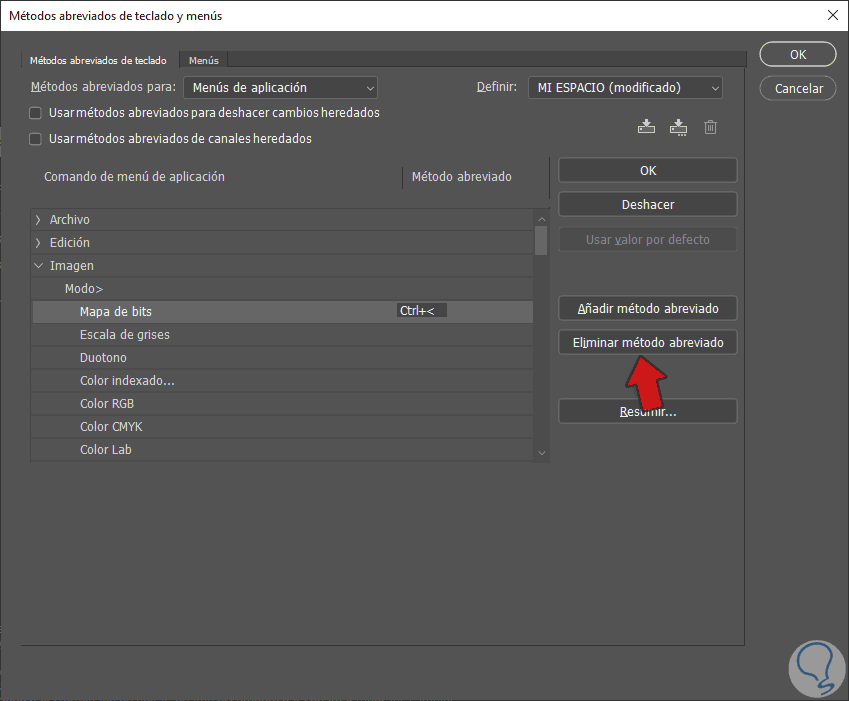Open the Definir set dropdown
This screenshot has height=701, width=849.
pyautogui.click(x=625, y=88)
